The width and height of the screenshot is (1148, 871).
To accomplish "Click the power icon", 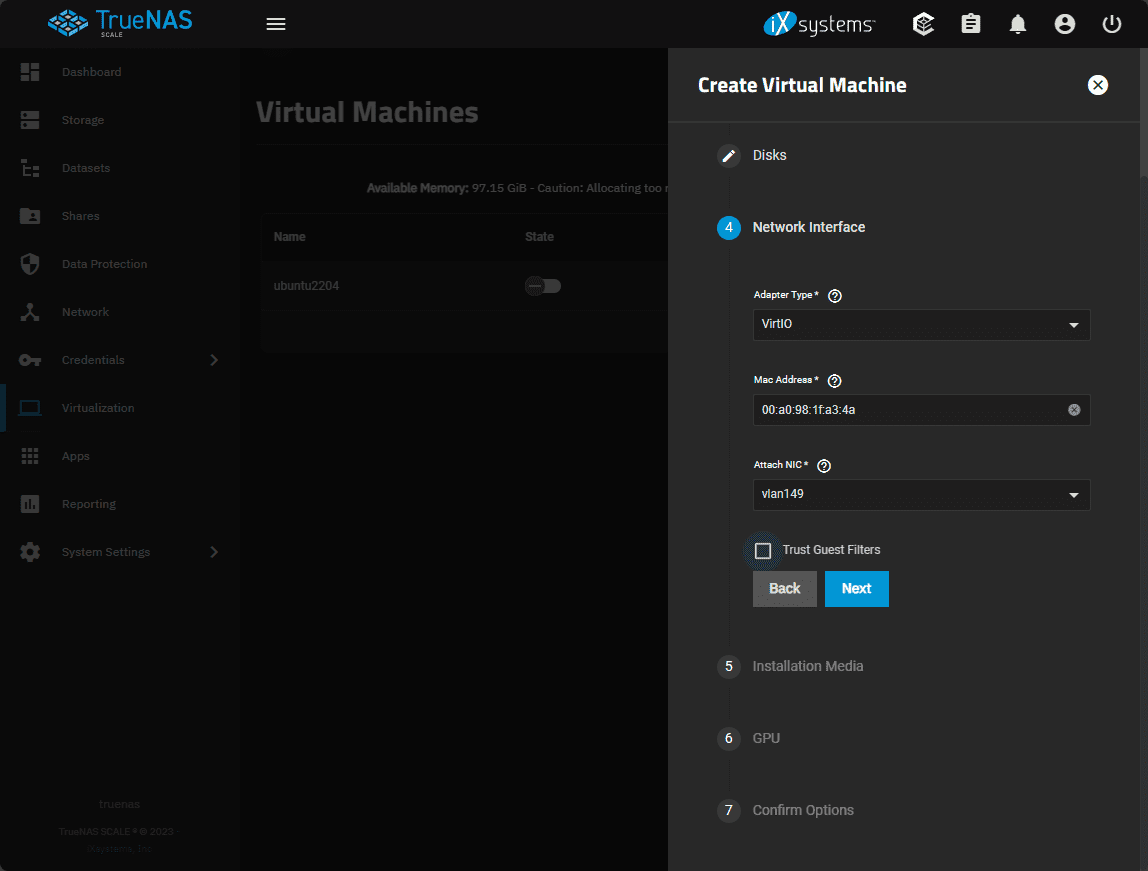I will point(1112,24).
